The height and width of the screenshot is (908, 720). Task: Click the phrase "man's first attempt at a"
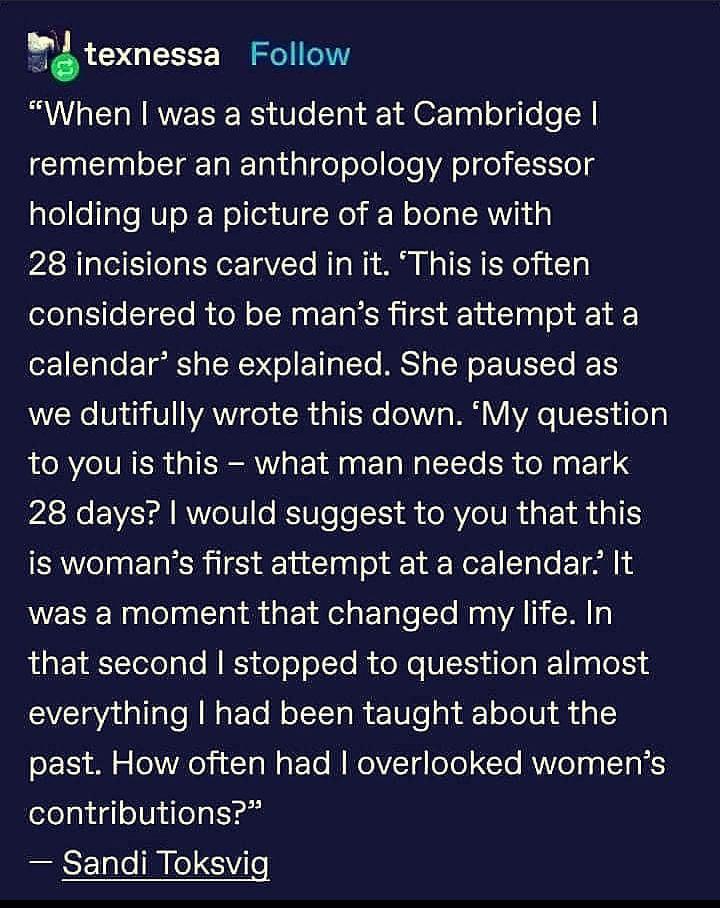click(478, 314)
